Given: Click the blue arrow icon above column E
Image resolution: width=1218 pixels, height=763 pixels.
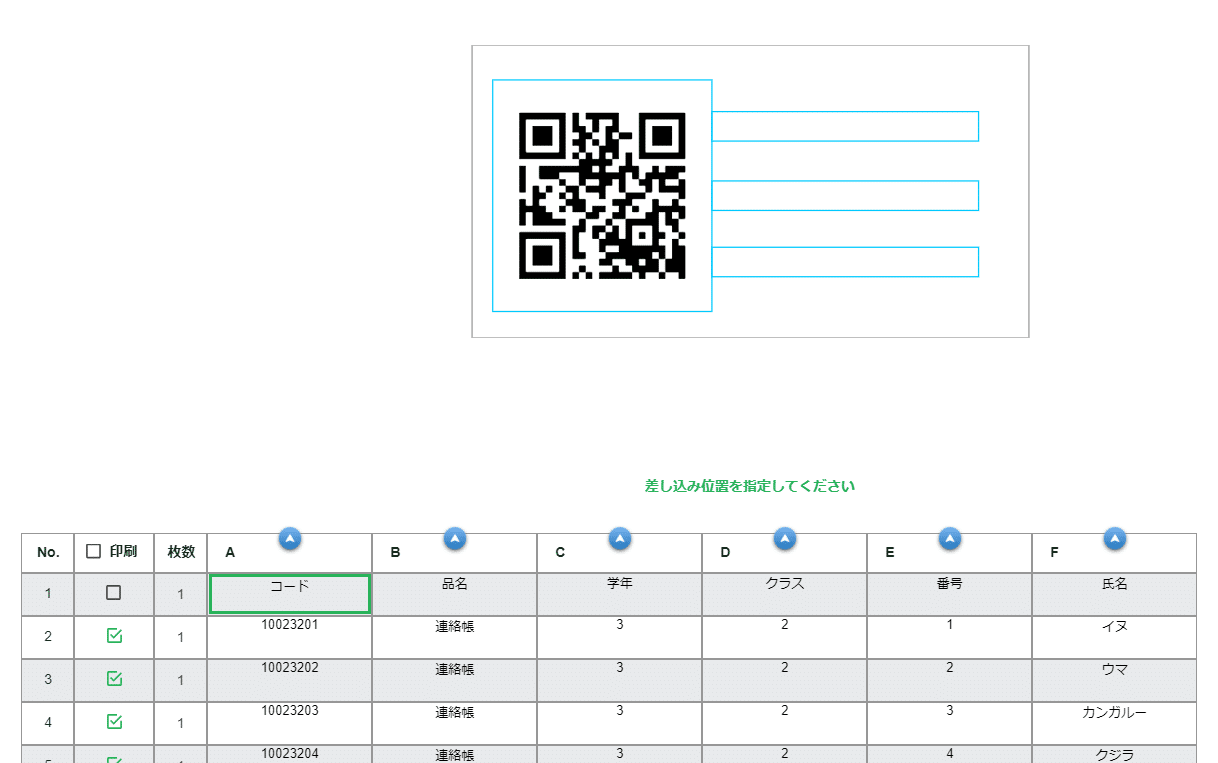Looking at the screenshot, I should tap(950, 538).
